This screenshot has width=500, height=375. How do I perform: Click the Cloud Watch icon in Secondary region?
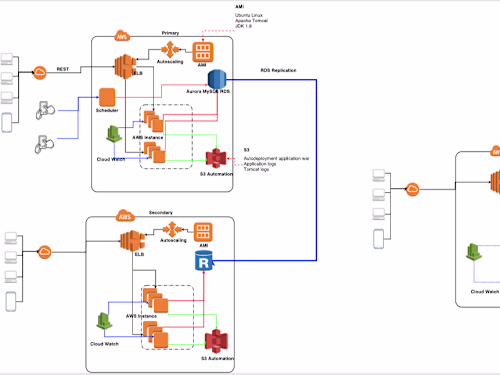(x=105, y=321)
